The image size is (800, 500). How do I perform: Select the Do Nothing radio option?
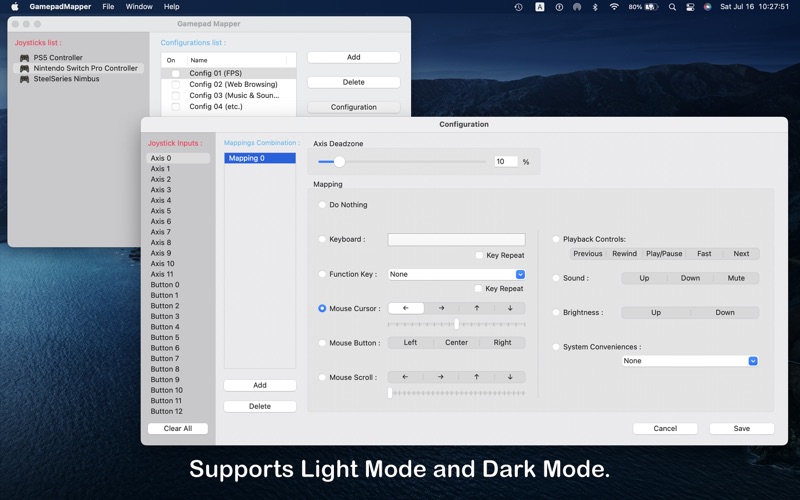322,205
